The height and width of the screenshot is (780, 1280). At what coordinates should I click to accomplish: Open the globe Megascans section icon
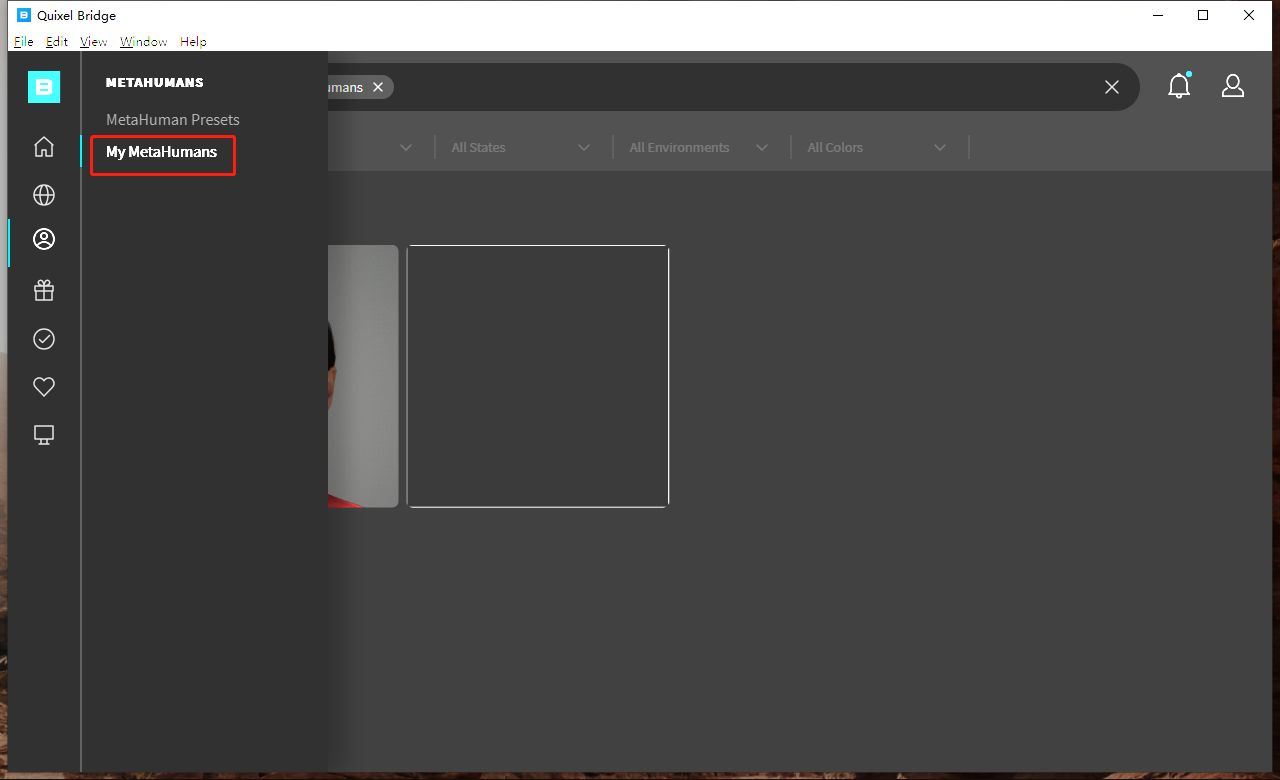[44, 195]
